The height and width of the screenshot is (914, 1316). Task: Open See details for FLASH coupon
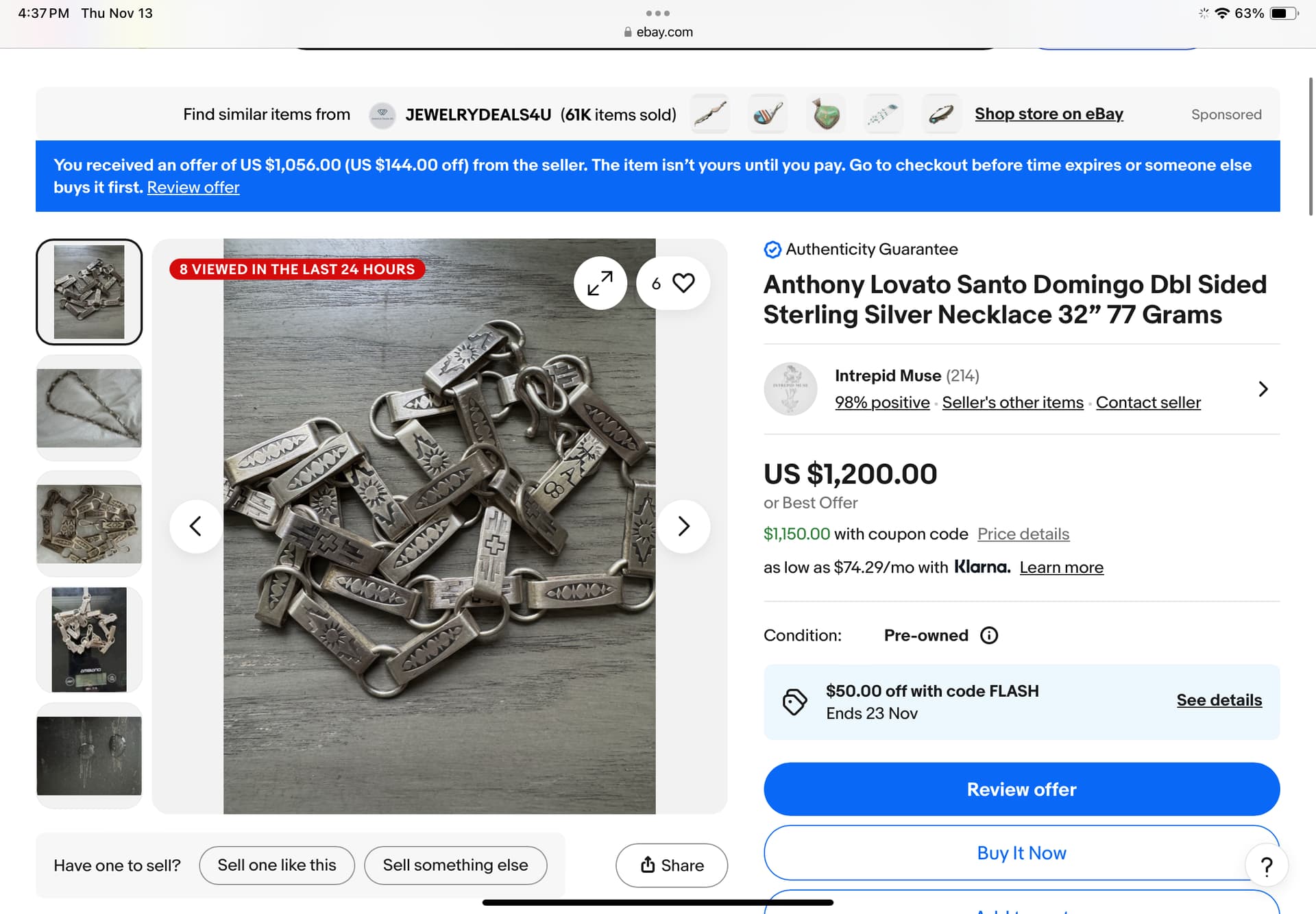tap(1219, 700)
